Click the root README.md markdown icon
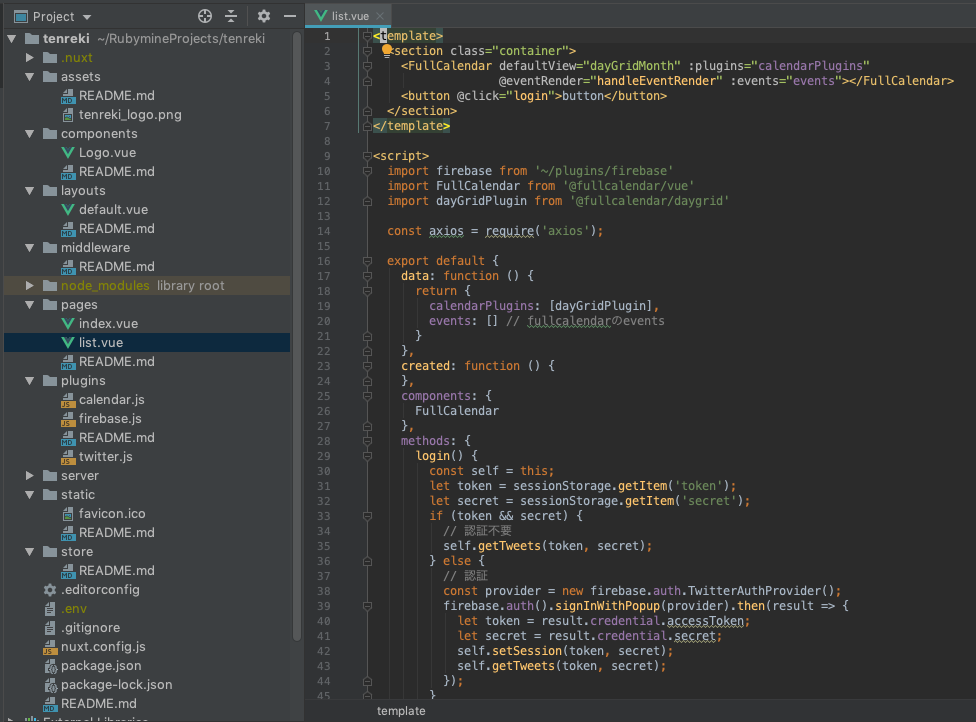This screenshot has height=722, width=976. coord(50,704)
